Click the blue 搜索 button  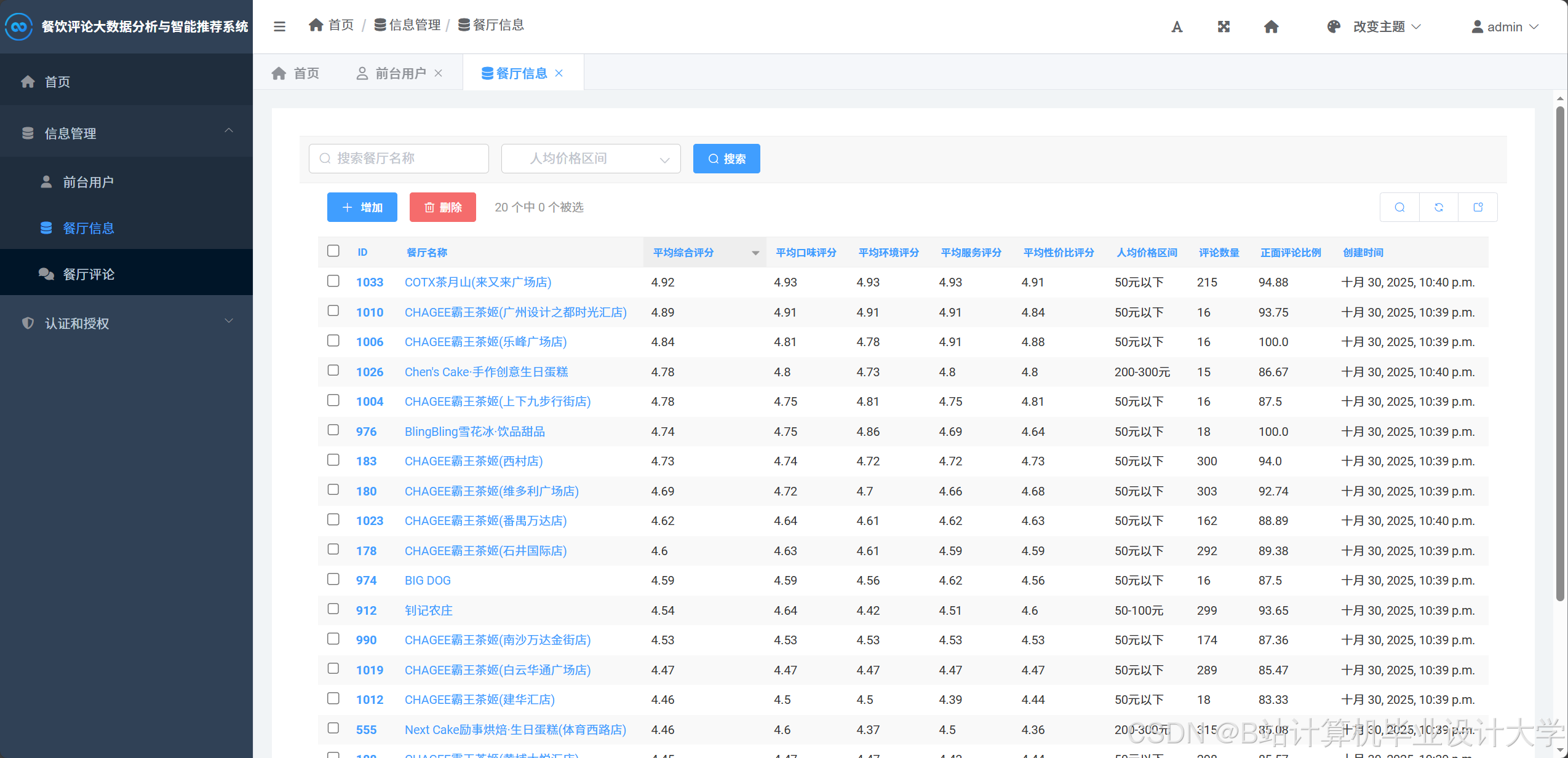(726, 159)
